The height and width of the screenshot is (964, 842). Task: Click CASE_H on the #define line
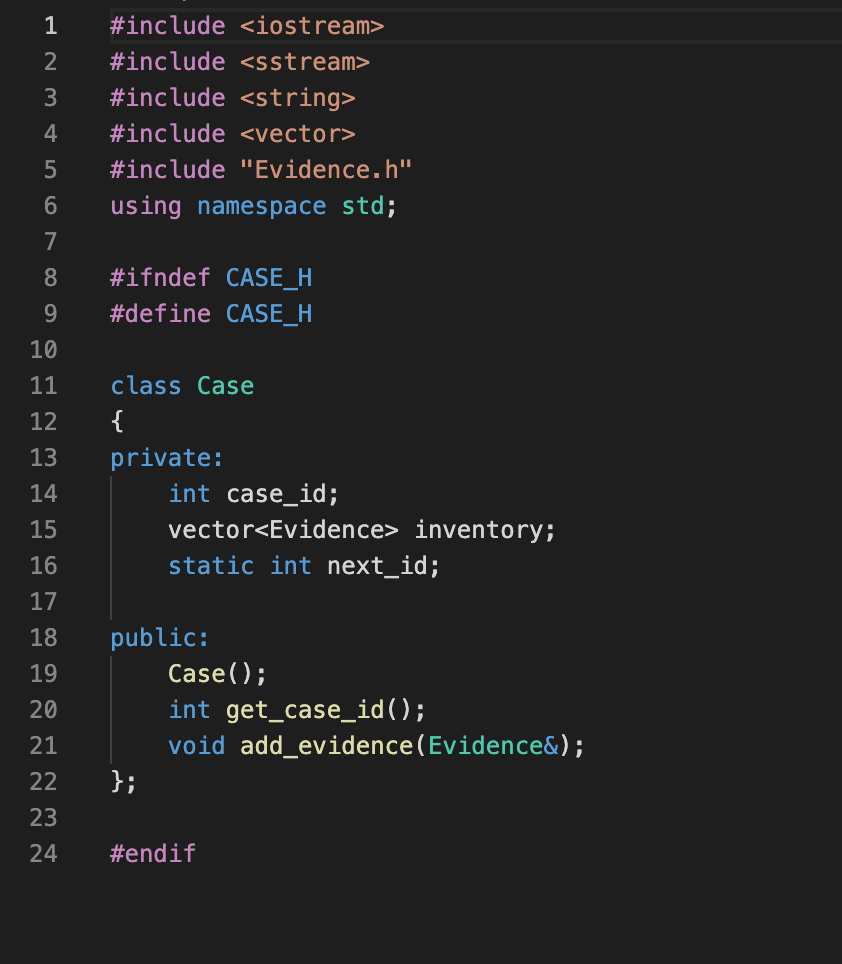point(269,314)
